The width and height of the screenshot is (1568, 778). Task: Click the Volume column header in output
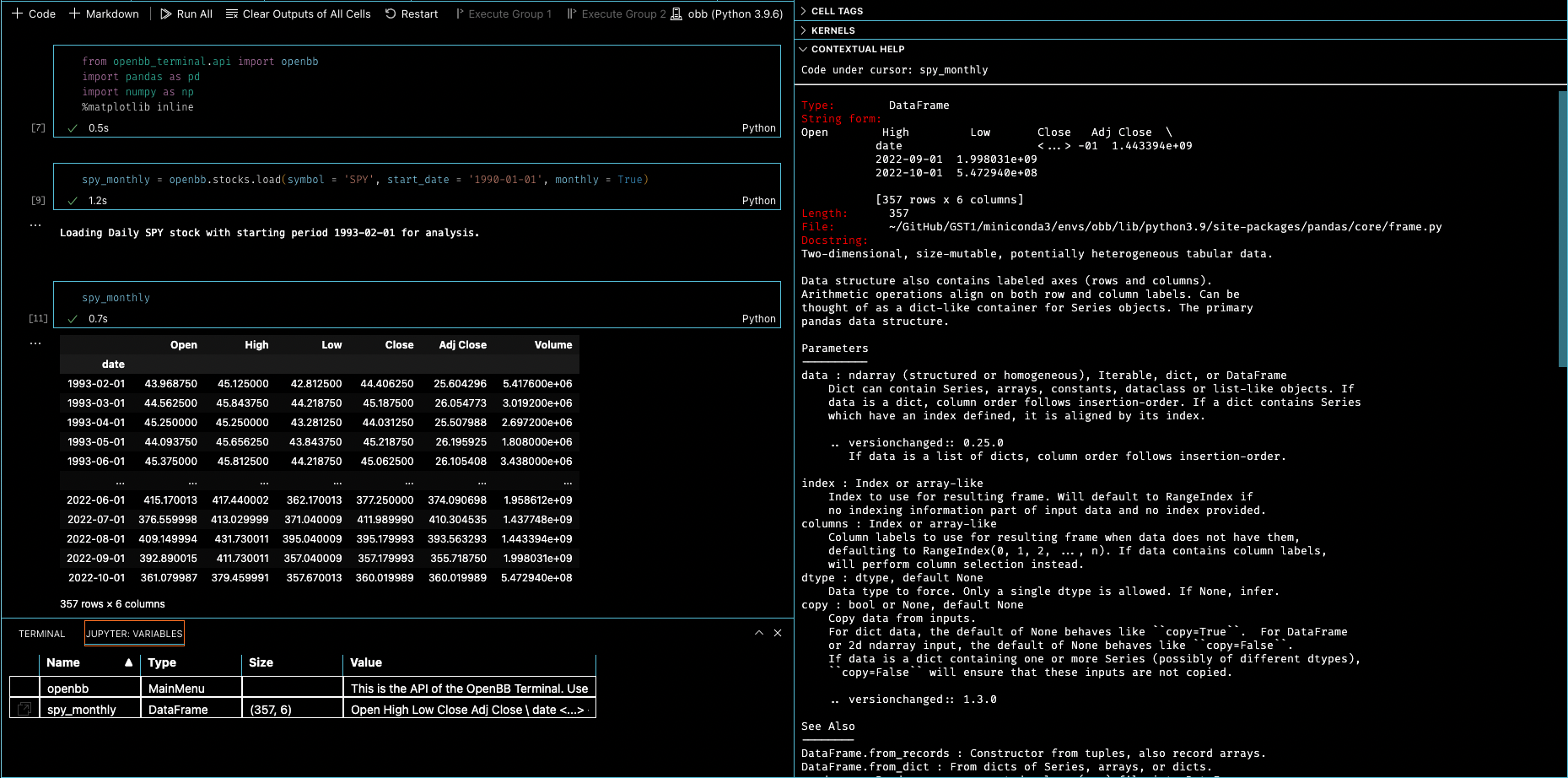click(553, 345)
